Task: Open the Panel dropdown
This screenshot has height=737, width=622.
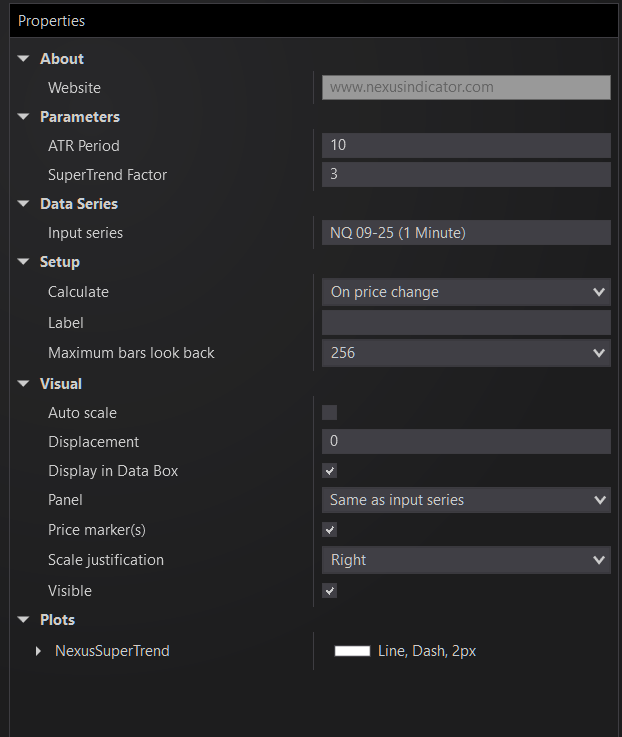Action: pos(466,500)
